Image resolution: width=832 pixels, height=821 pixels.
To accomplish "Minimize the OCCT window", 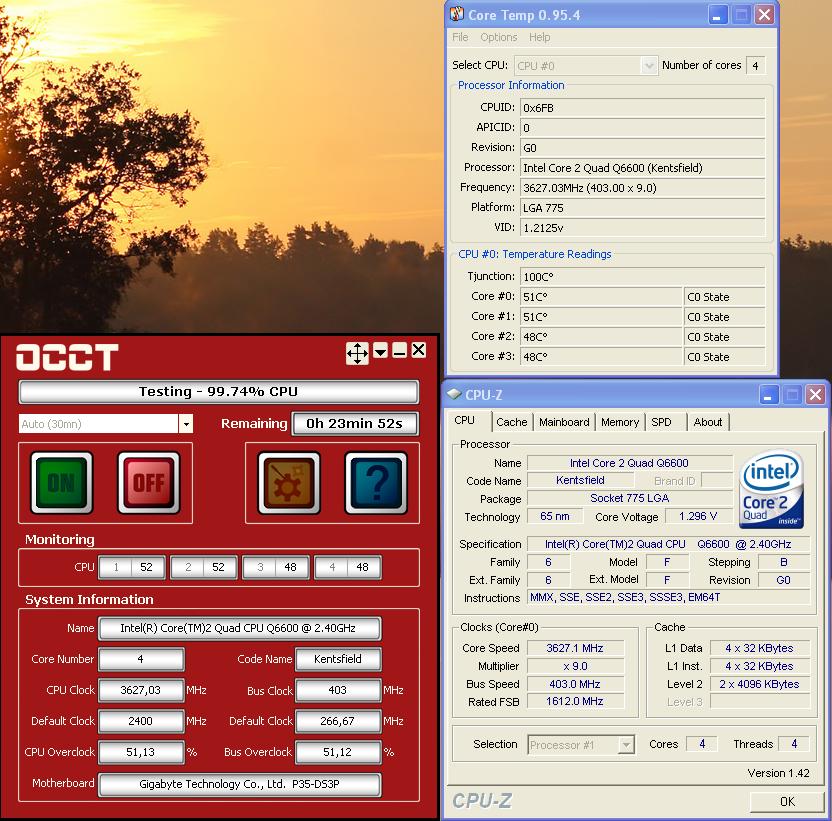I will click(400, 351).
